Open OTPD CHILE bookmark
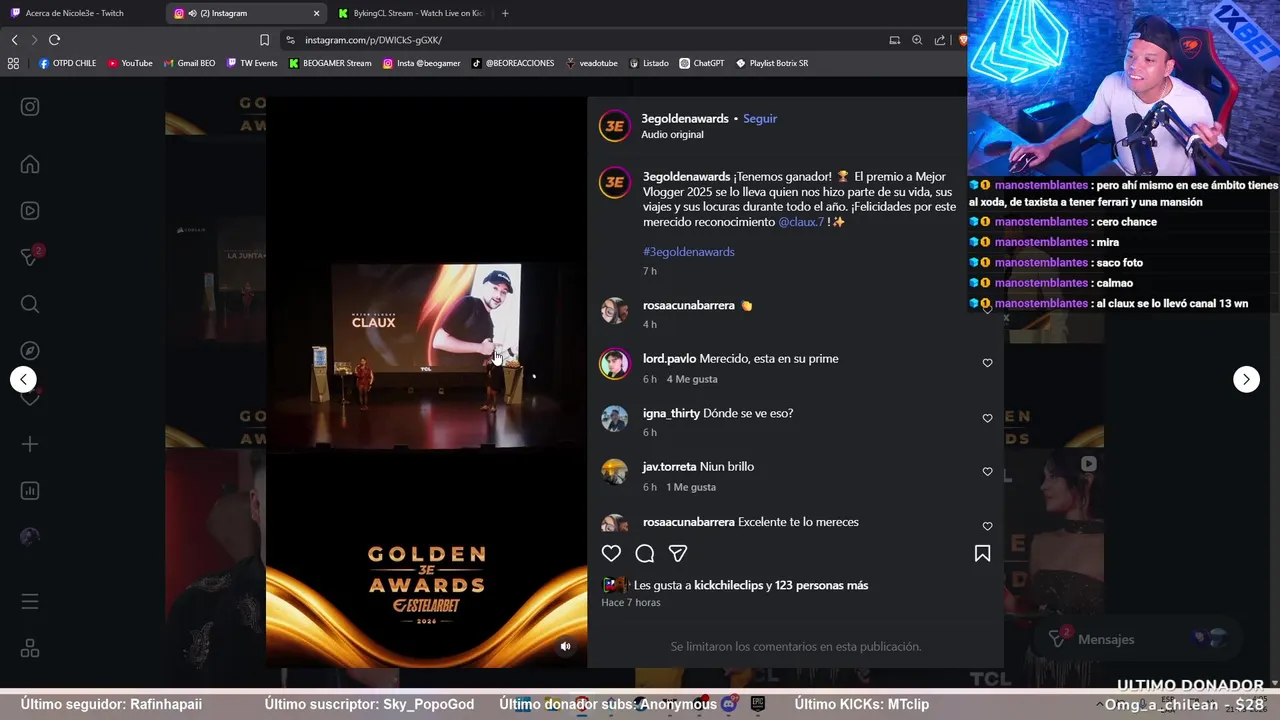This screenshot has height=720, width=1280. pyautogui.click(x=67, y=63)
